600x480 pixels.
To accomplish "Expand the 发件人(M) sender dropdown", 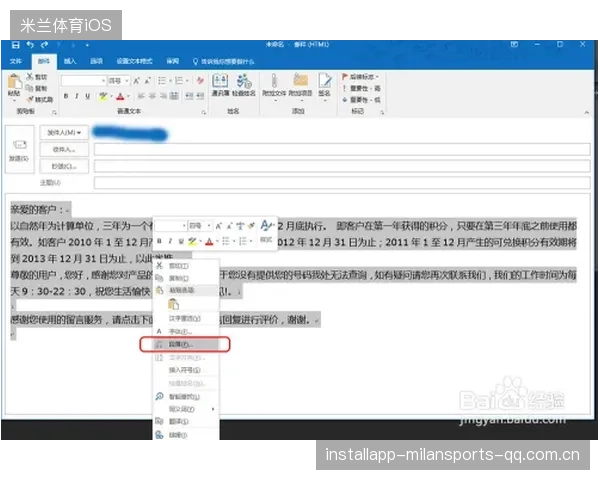I will (x=64, y=133).
